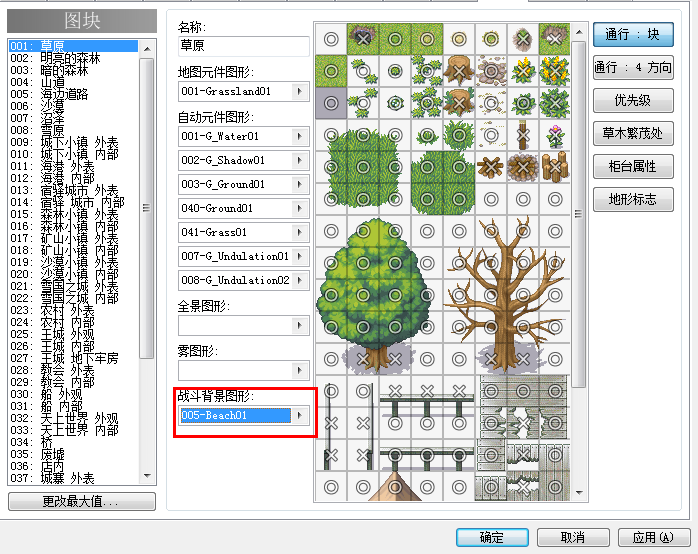This screenshot has width=698, height=554.
Task: Toggle passability on the pink flower tile
Action: (555, 135)
